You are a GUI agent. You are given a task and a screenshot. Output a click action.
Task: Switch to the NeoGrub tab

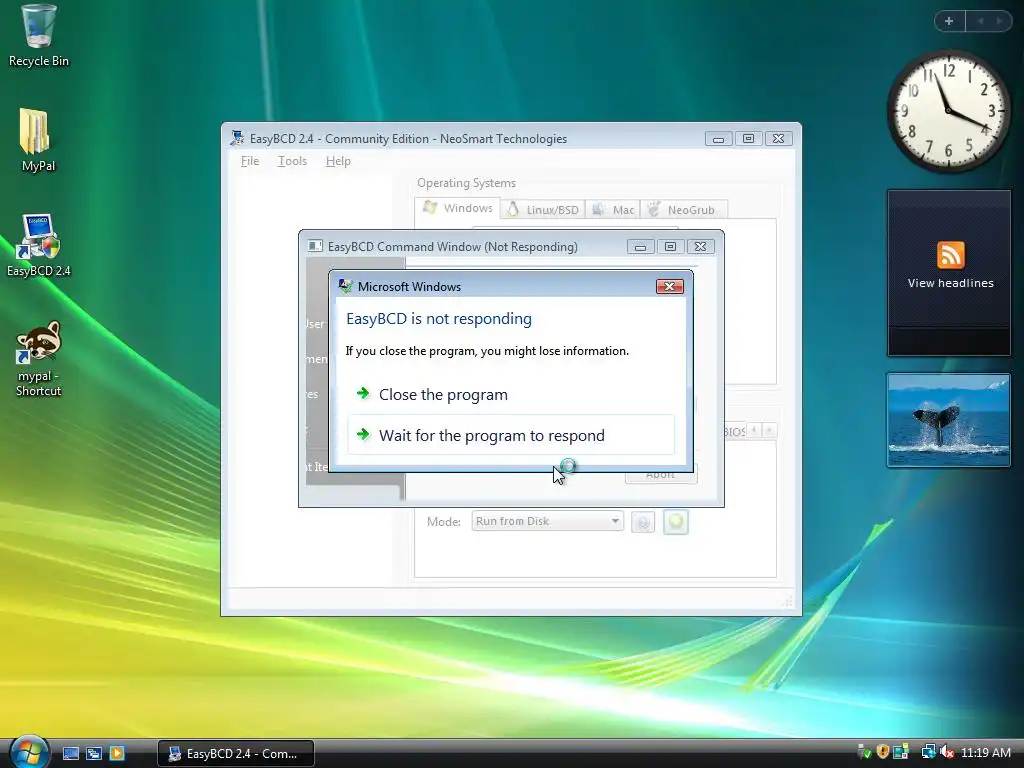tap(683, 210)
